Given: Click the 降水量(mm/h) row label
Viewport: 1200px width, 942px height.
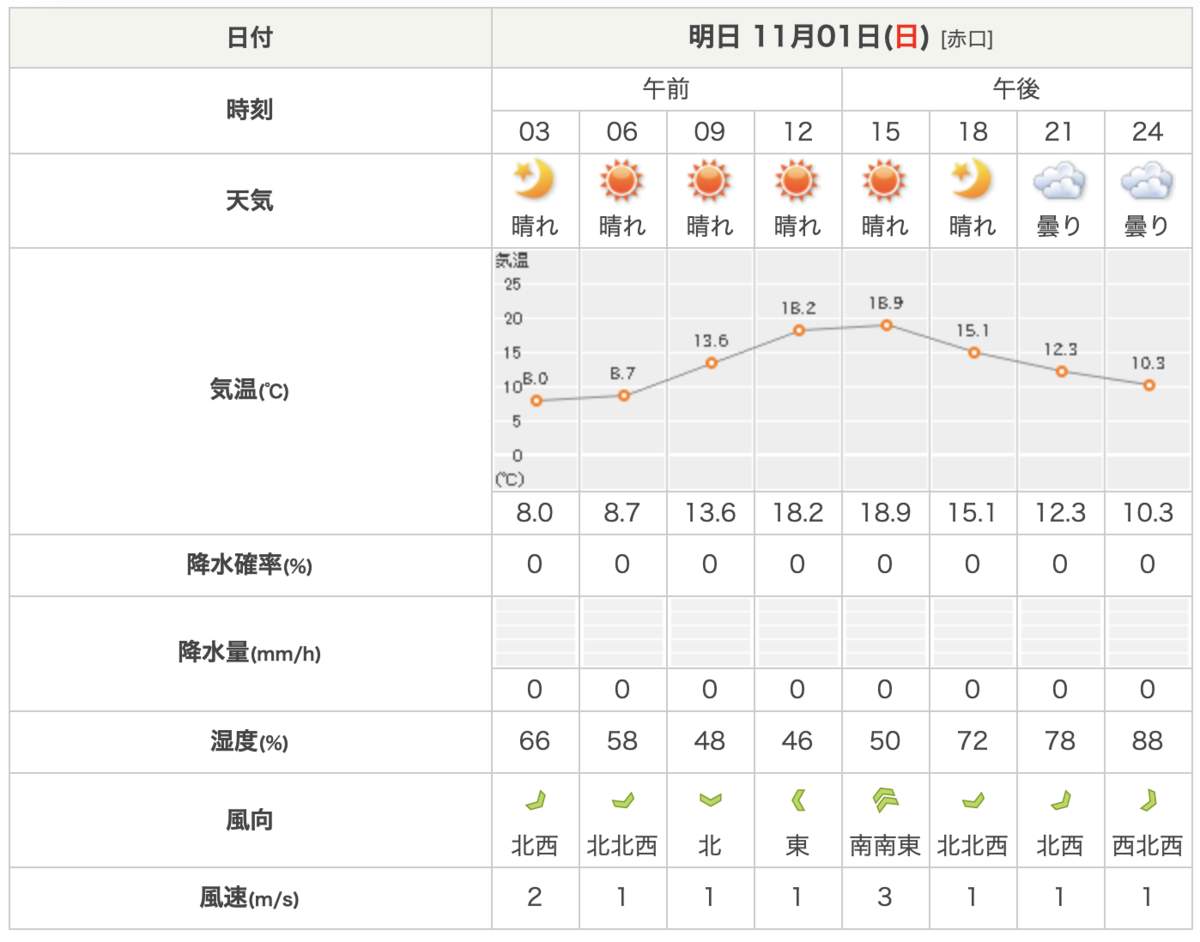Looking at the screenshot, I should (250, 653).
